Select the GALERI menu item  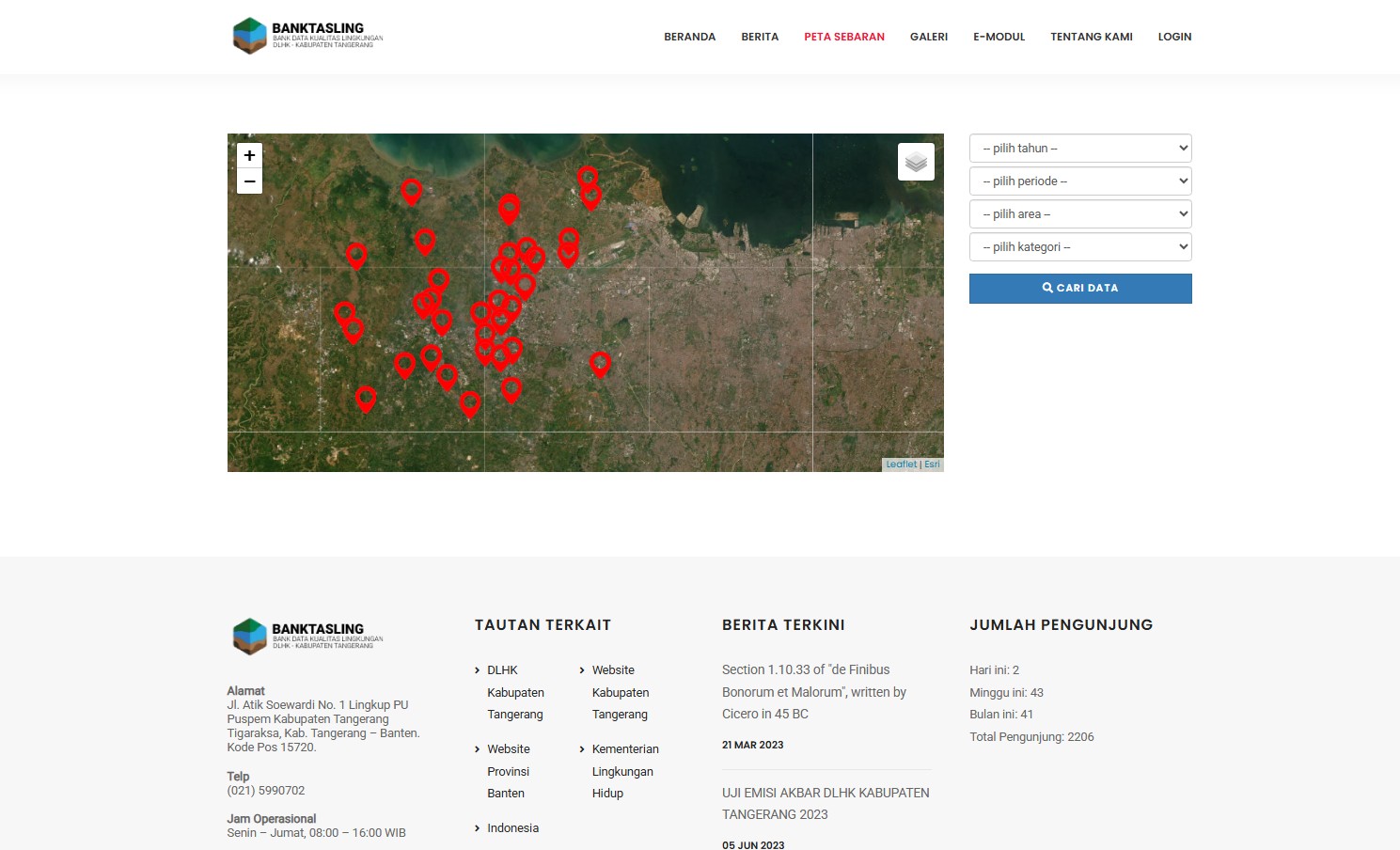[x=928, y=37]
